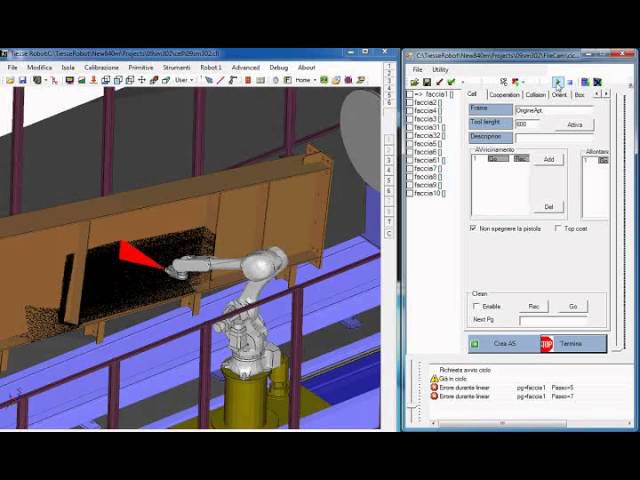Screen dimensions: 640x480
Task: Open dropdown arrow next to shield icon
Action: 45,80
